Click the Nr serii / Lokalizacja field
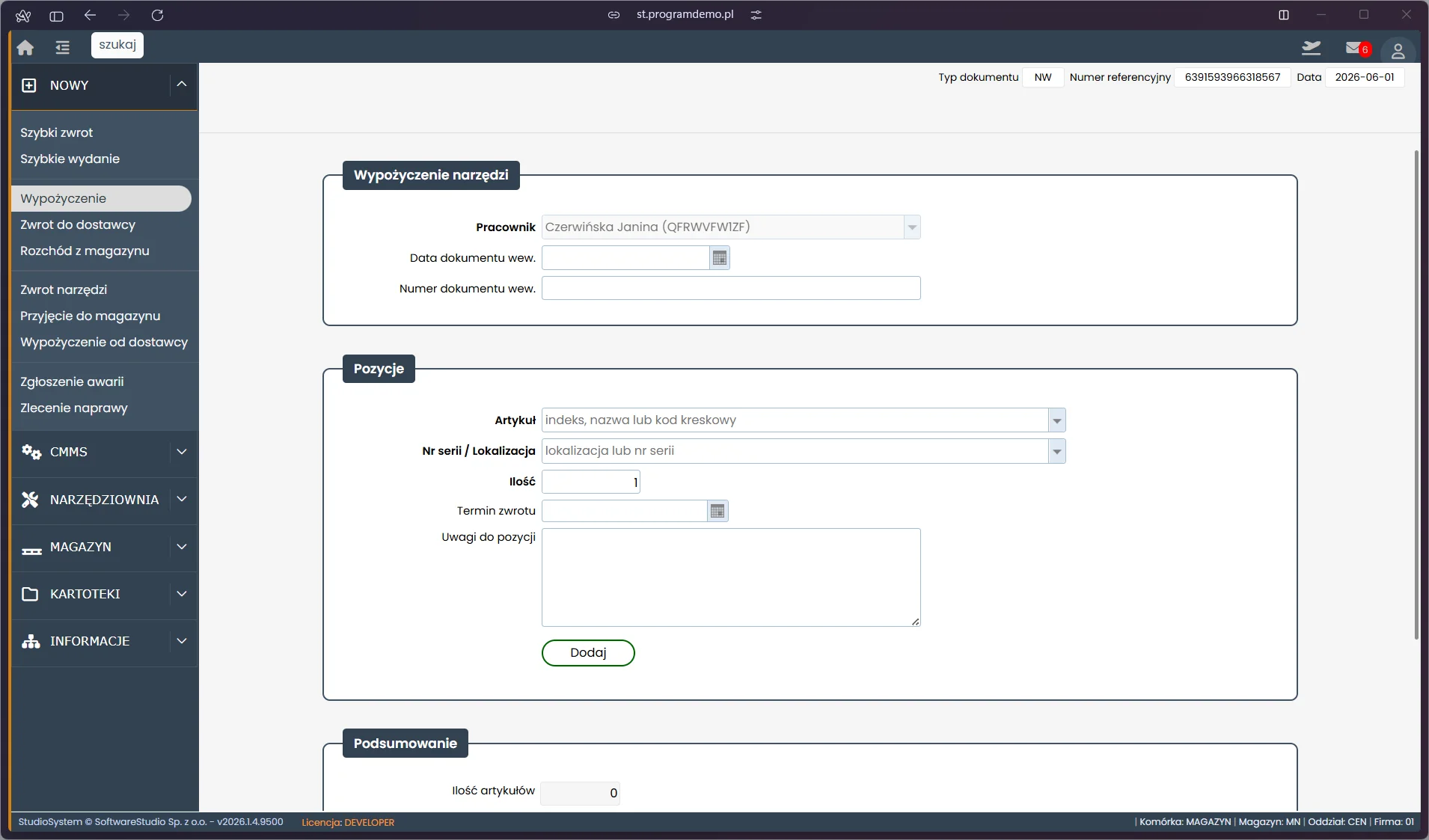The image size is (1429, 840). coord(795,451)
